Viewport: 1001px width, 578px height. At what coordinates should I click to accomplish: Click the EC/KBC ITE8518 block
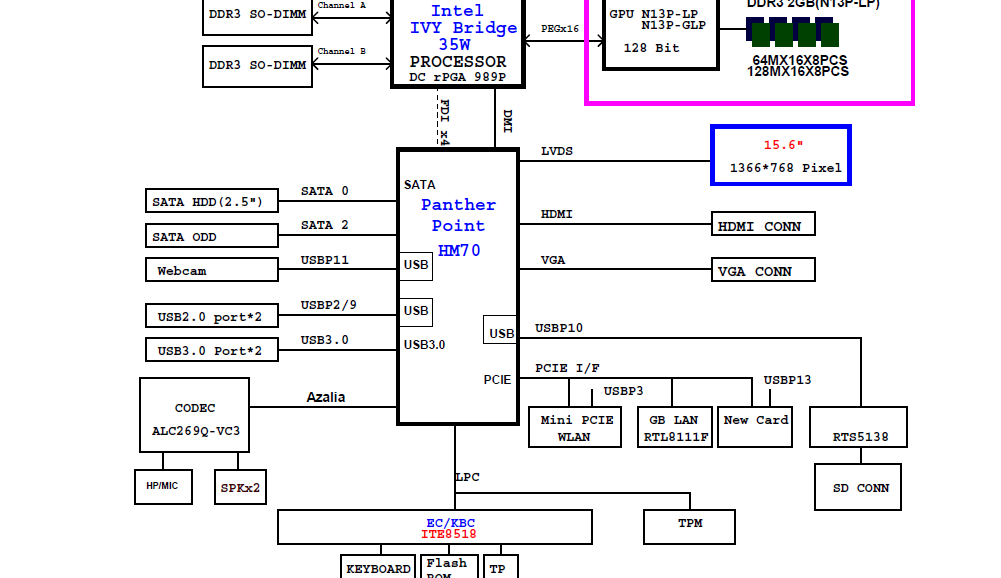[435, 527]
